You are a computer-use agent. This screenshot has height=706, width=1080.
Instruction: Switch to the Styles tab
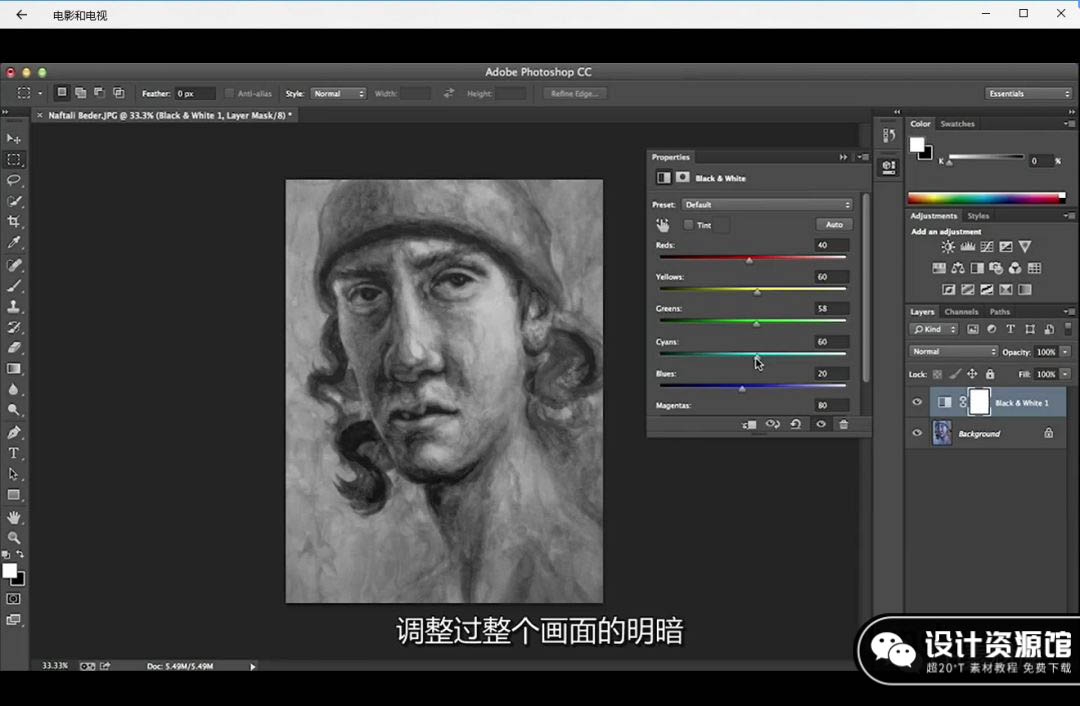point(978,216)
